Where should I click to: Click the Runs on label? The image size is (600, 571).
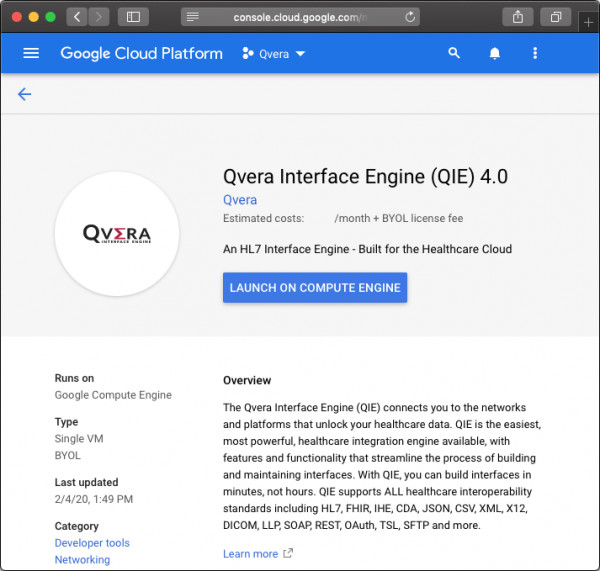(x=74, y=378)
